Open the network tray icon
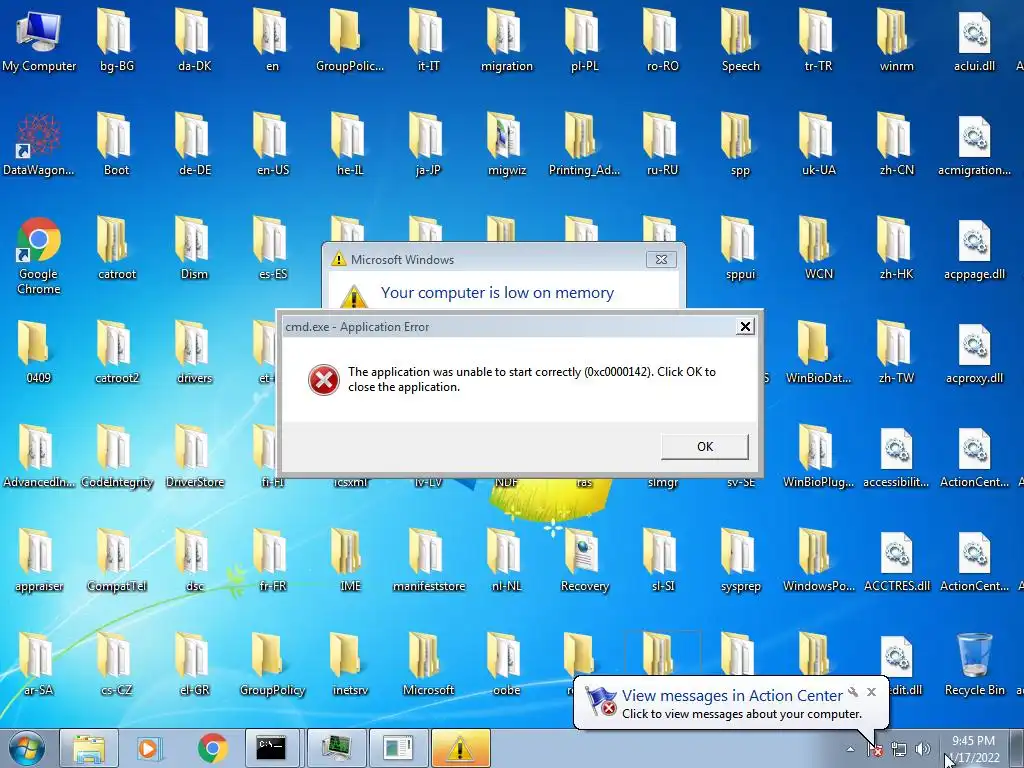 tap(899, 749)
